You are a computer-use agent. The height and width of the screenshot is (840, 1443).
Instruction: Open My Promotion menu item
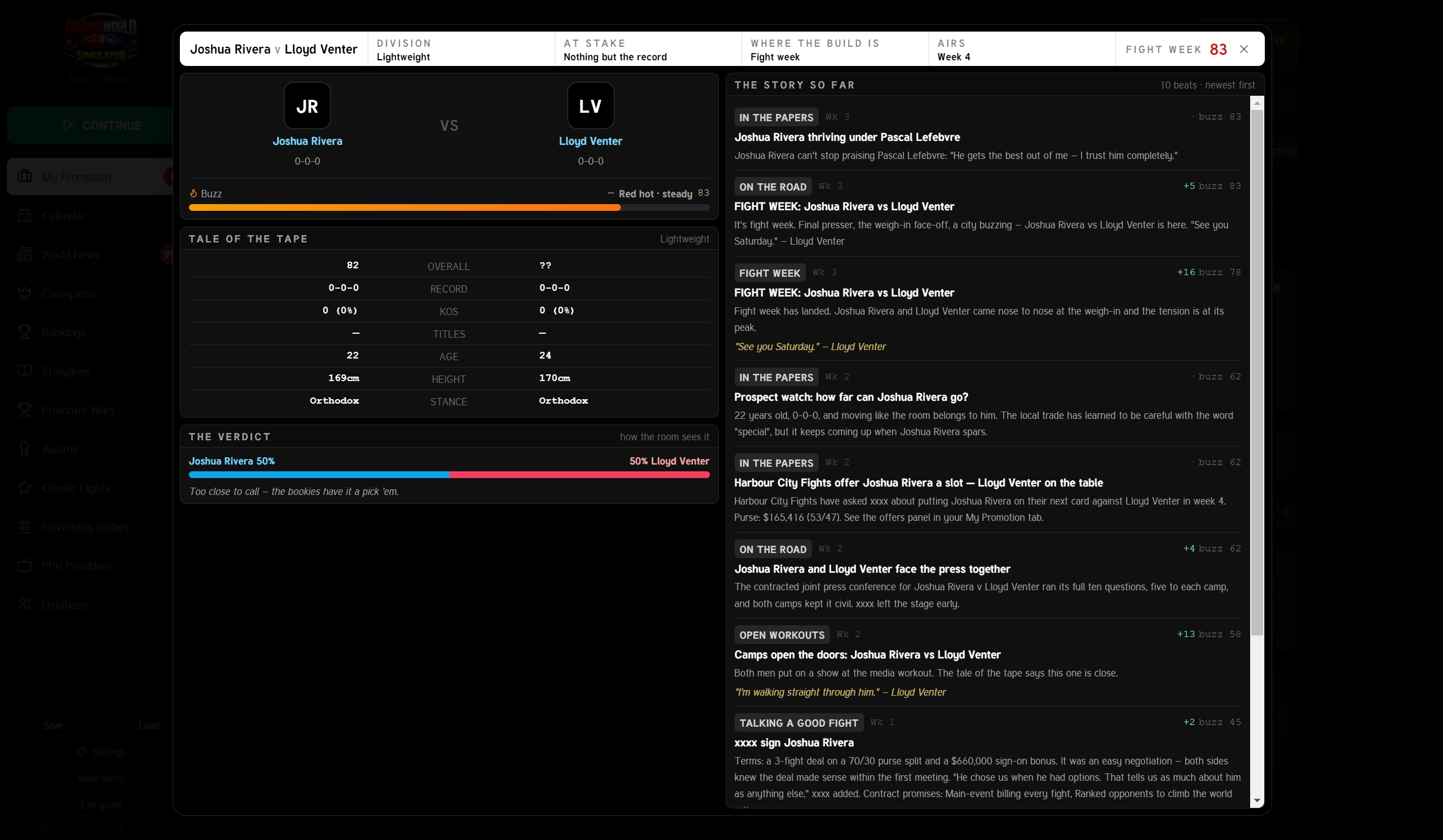point(90,177)
